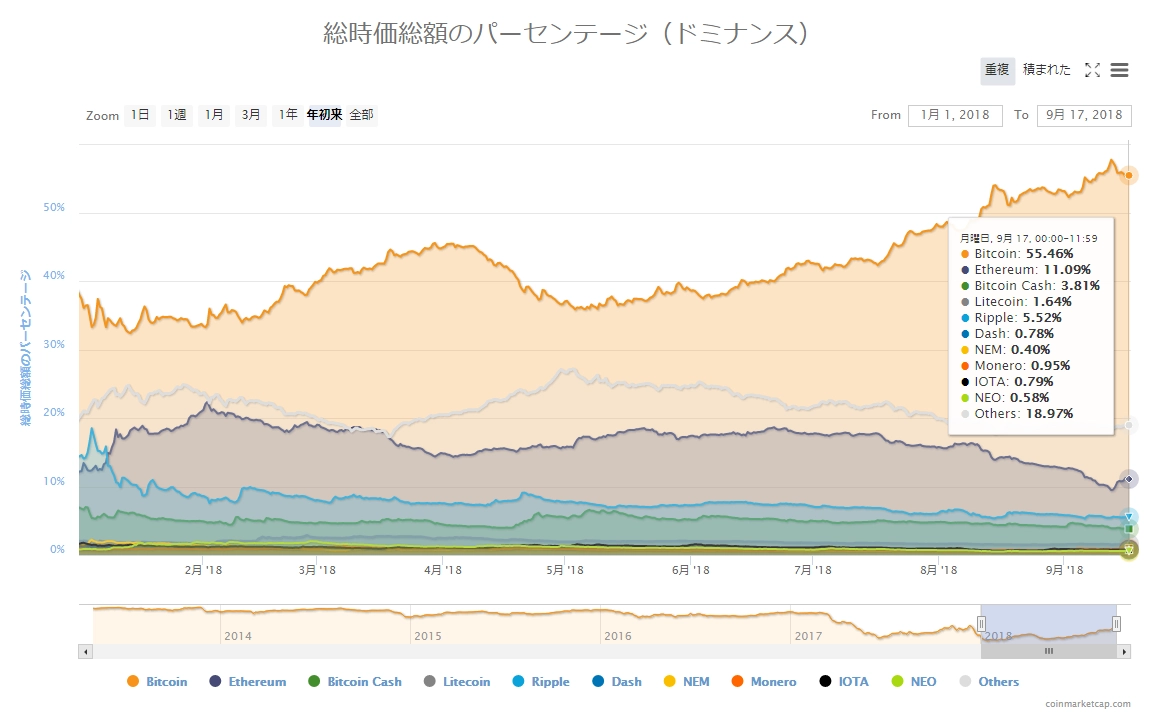This screenshot has height=719, width=1151.
Task: Click the Bitcoin endpoint marker on chart
Action: pyautogui.click(x=1129, y=175)
